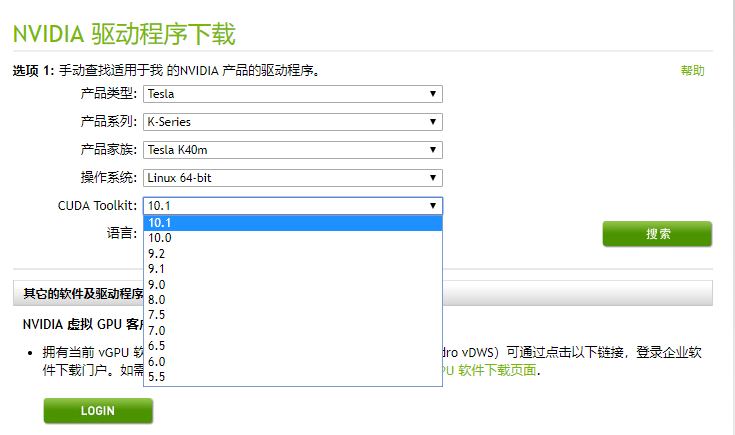Collapse the CUDA Toolkit dropdown

pyautogui.click(x=292, y=206)
